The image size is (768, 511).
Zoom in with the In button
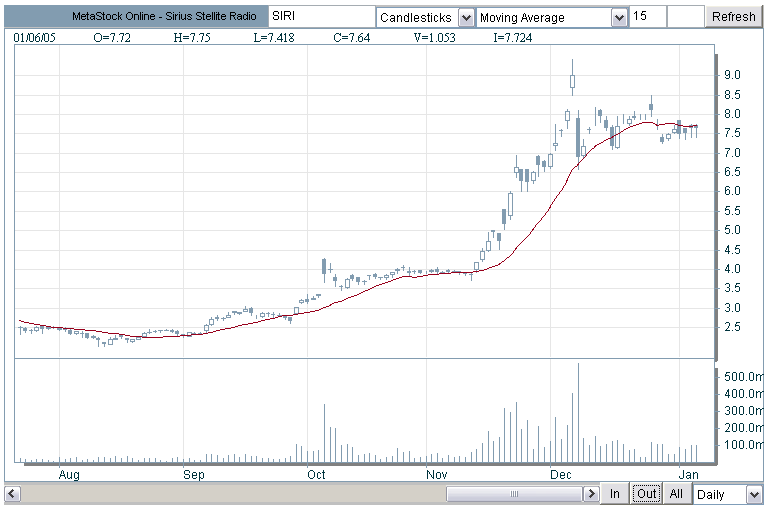pyautogui.click(x=615, y=493)
